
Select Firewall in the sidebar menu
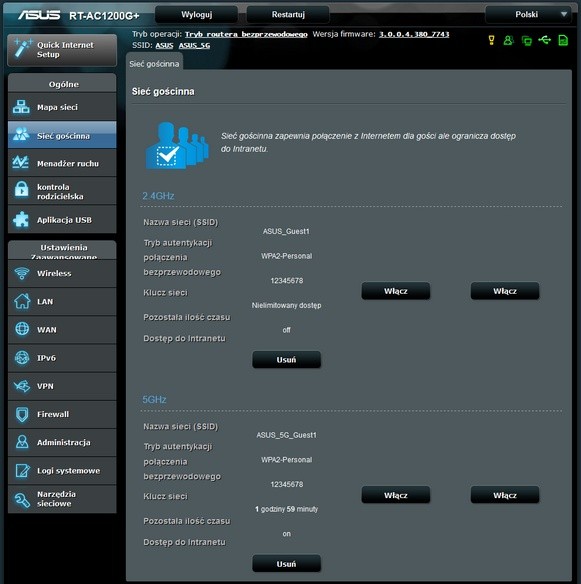(x=62, y=414)
